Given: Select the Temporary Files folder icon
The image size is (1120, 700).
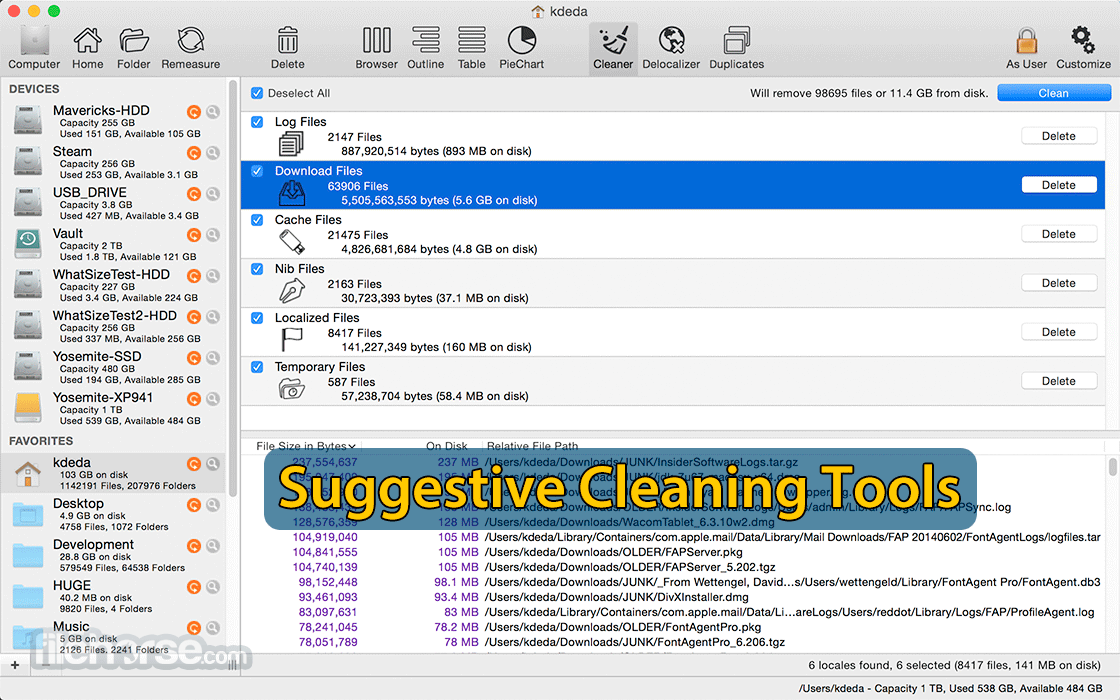Looking at the screenshot, I should [x=291, y=389].
